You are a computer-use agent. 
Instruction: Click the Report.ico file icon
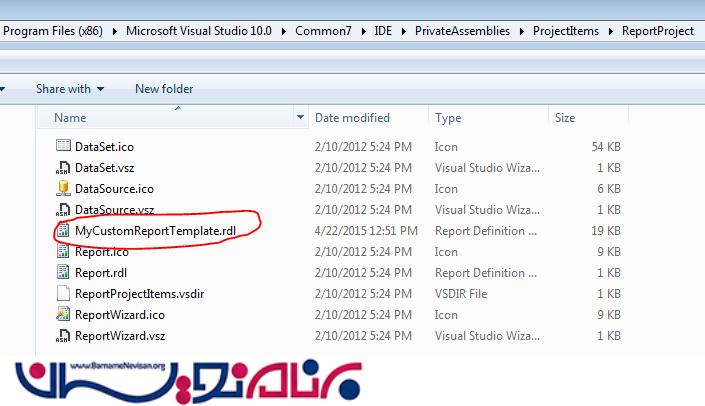[x=64, y=252]
